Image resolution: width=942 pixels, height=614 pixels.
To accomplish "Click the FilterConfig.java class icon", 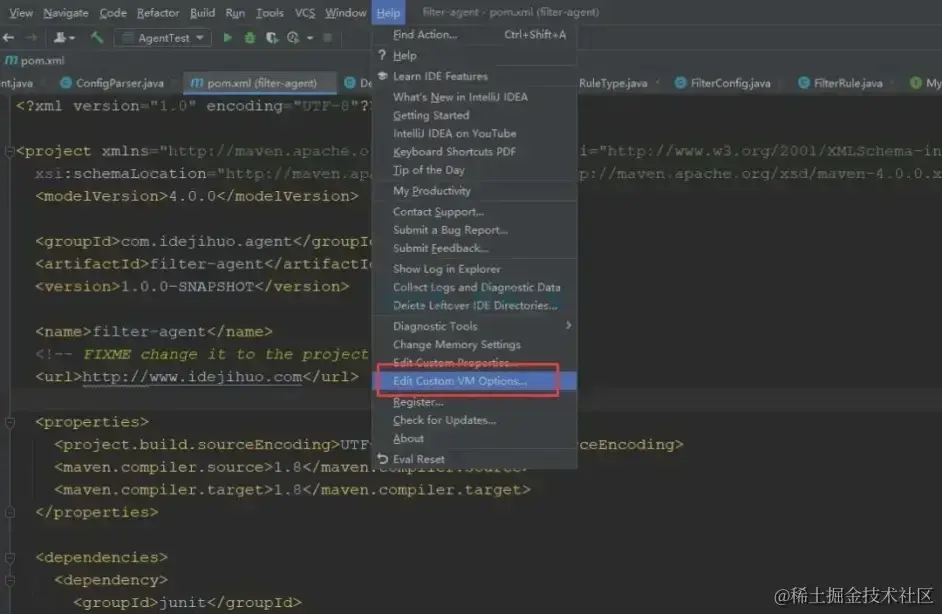I will point(680,83).
